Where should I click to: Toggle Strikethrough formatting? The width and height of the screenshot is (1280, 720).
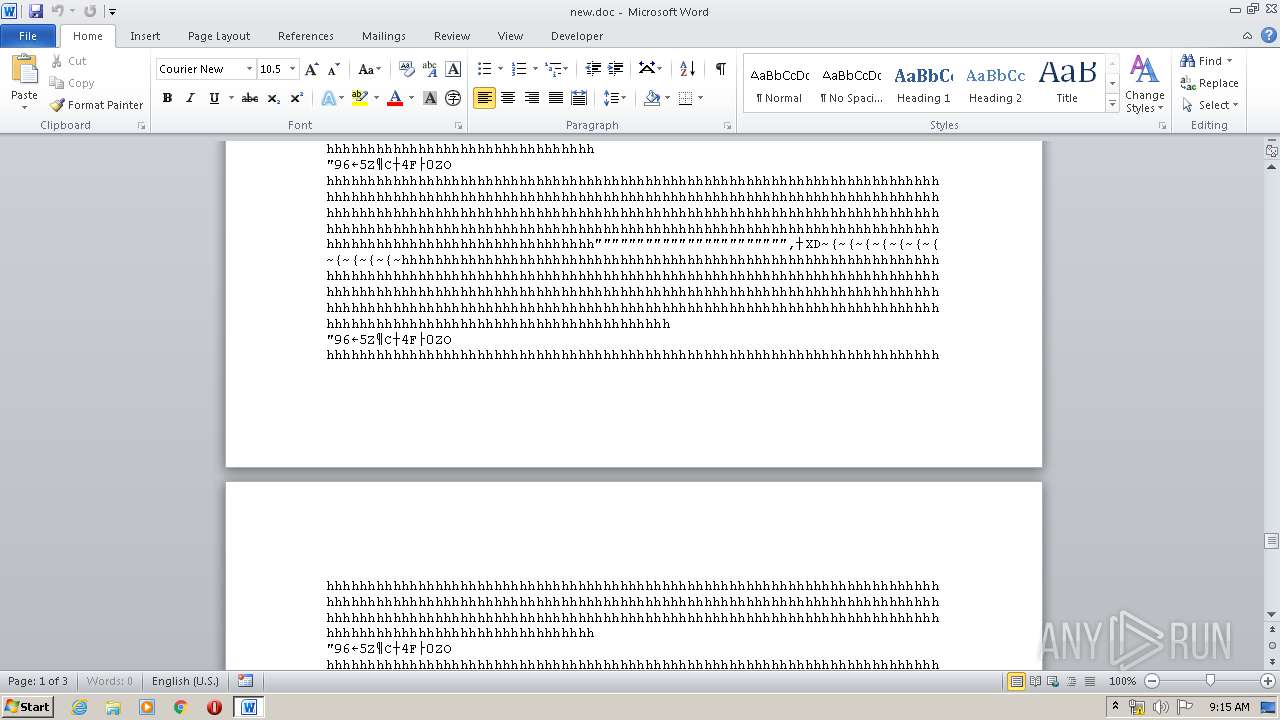coord(250,98)
